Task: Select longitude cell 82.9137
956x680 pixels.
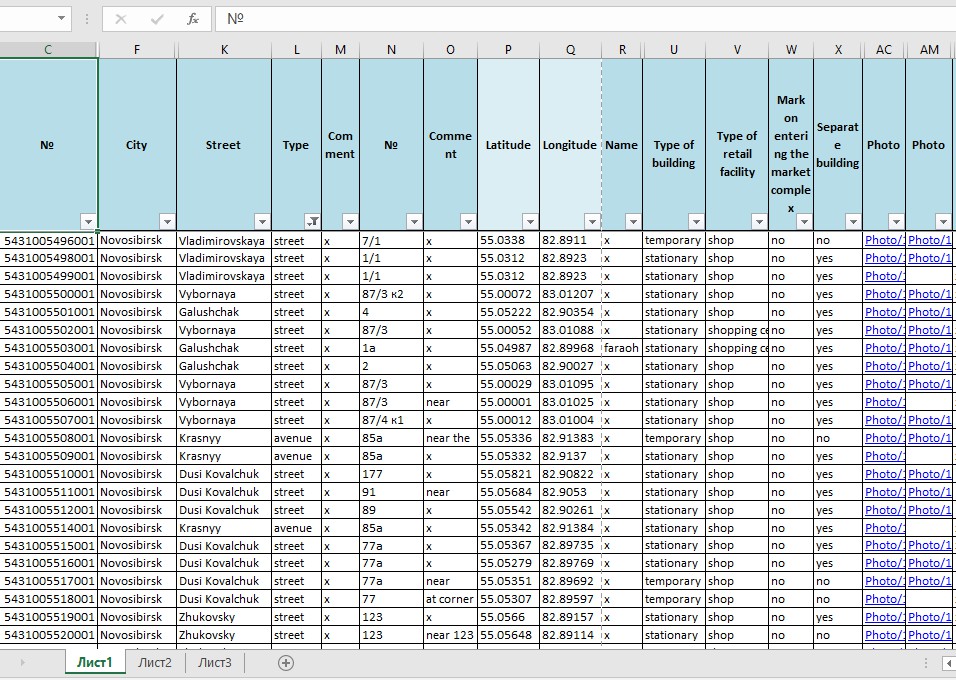Action: click(x=570, y=456)
